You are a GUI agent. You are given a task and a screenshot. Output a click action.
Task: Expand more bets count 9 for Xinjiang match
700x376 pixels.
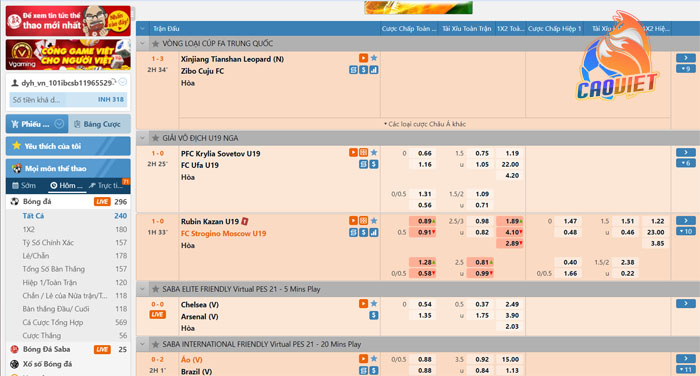coord(686,69)
